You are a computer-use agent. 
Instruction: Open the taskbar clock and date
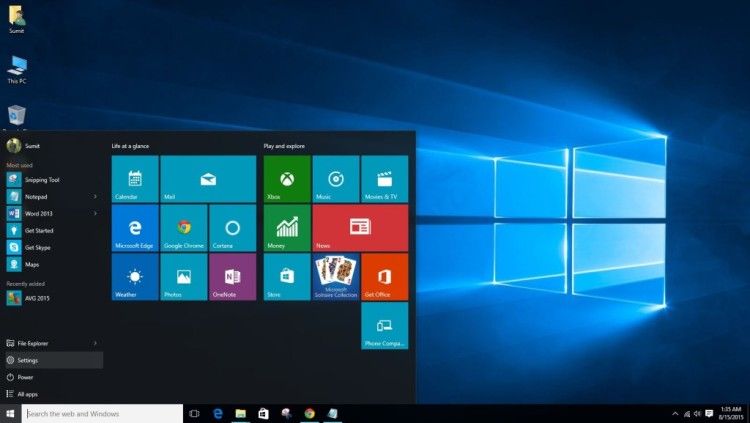tap(730, 413)
